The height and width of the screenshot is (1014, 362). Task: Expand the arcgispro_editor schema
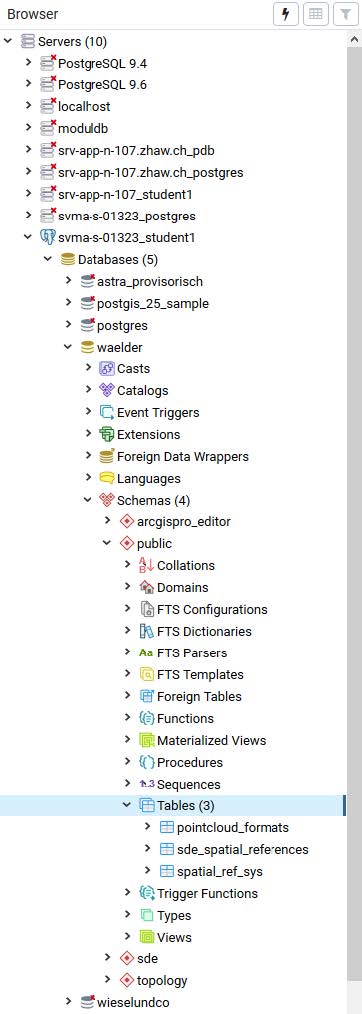[108, 521]
